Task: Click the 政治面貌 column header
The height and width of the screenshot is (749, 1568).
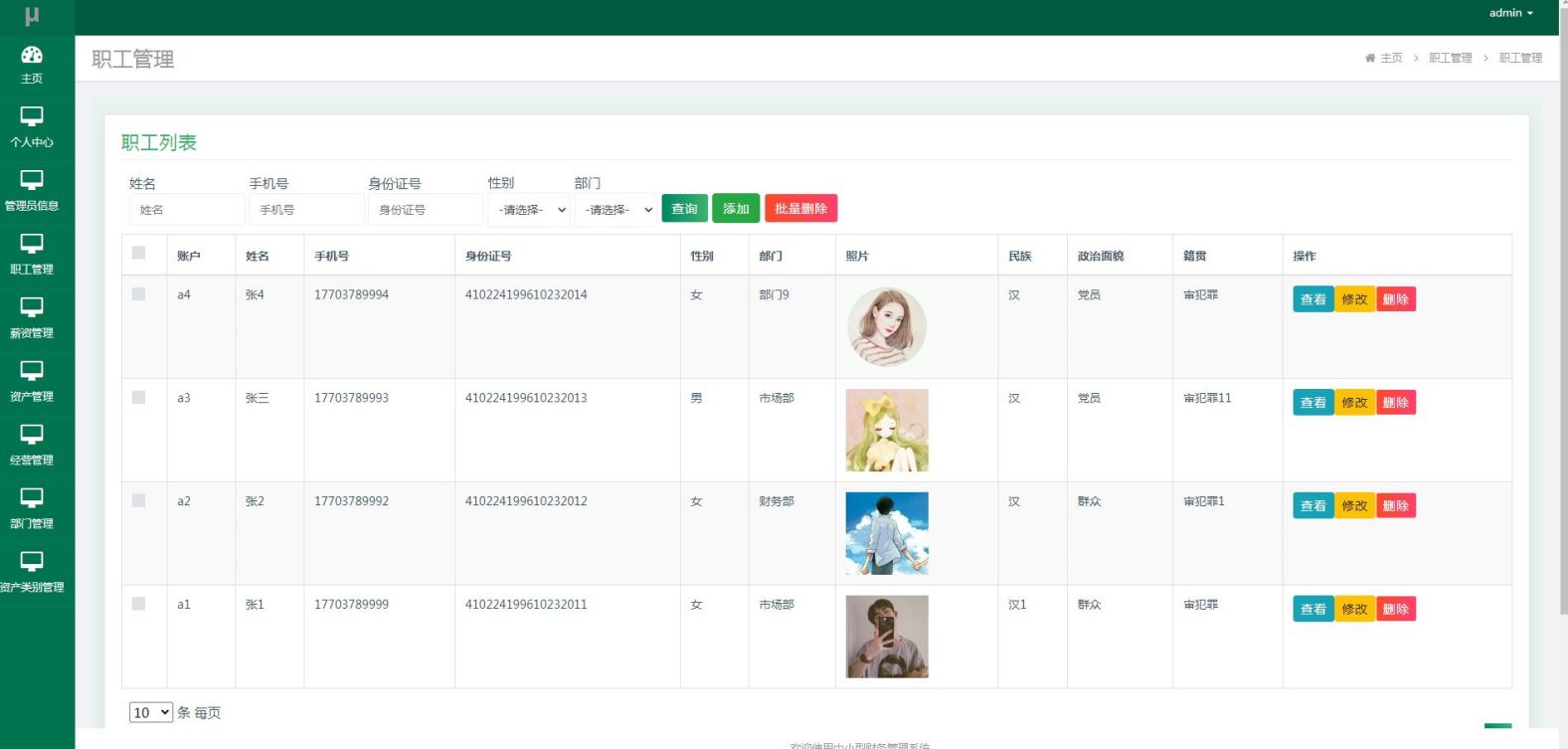Action: 1101,256
